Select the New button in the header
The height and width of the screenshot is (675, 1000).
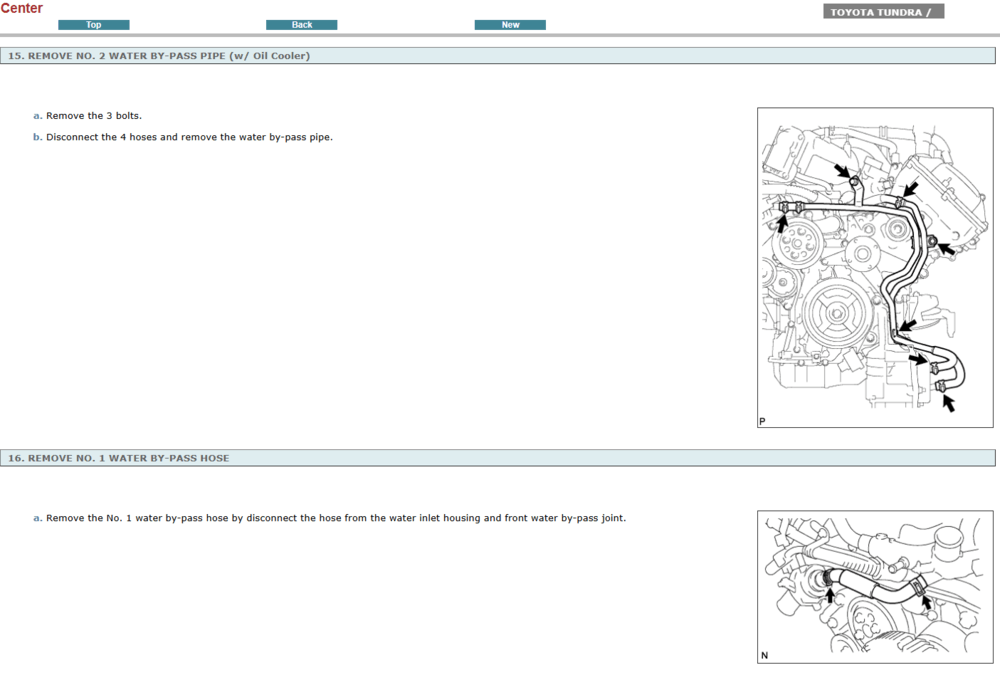510,25
